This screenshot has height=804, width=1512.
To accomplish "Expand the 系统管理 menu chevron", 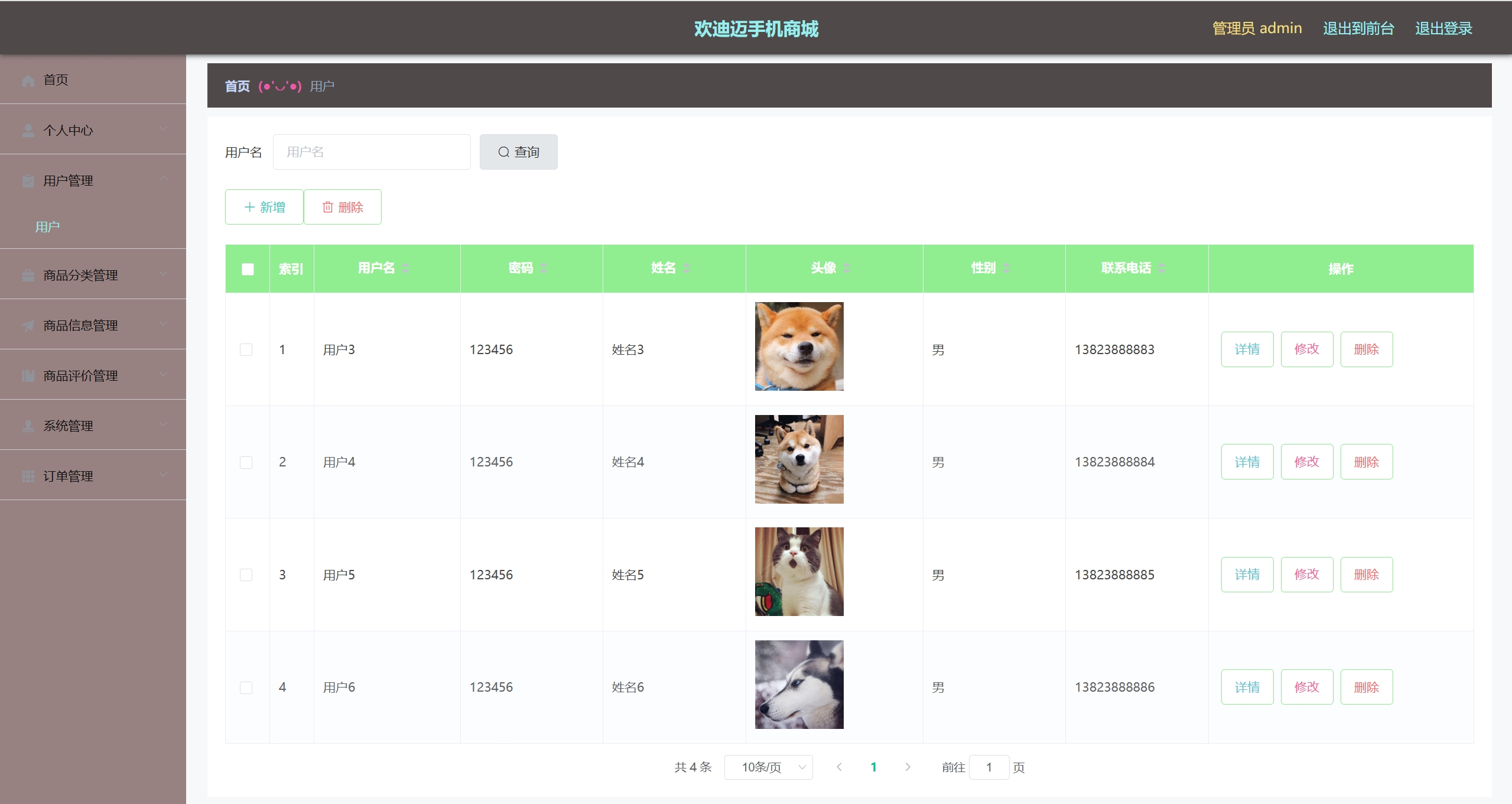I will 164,424.
